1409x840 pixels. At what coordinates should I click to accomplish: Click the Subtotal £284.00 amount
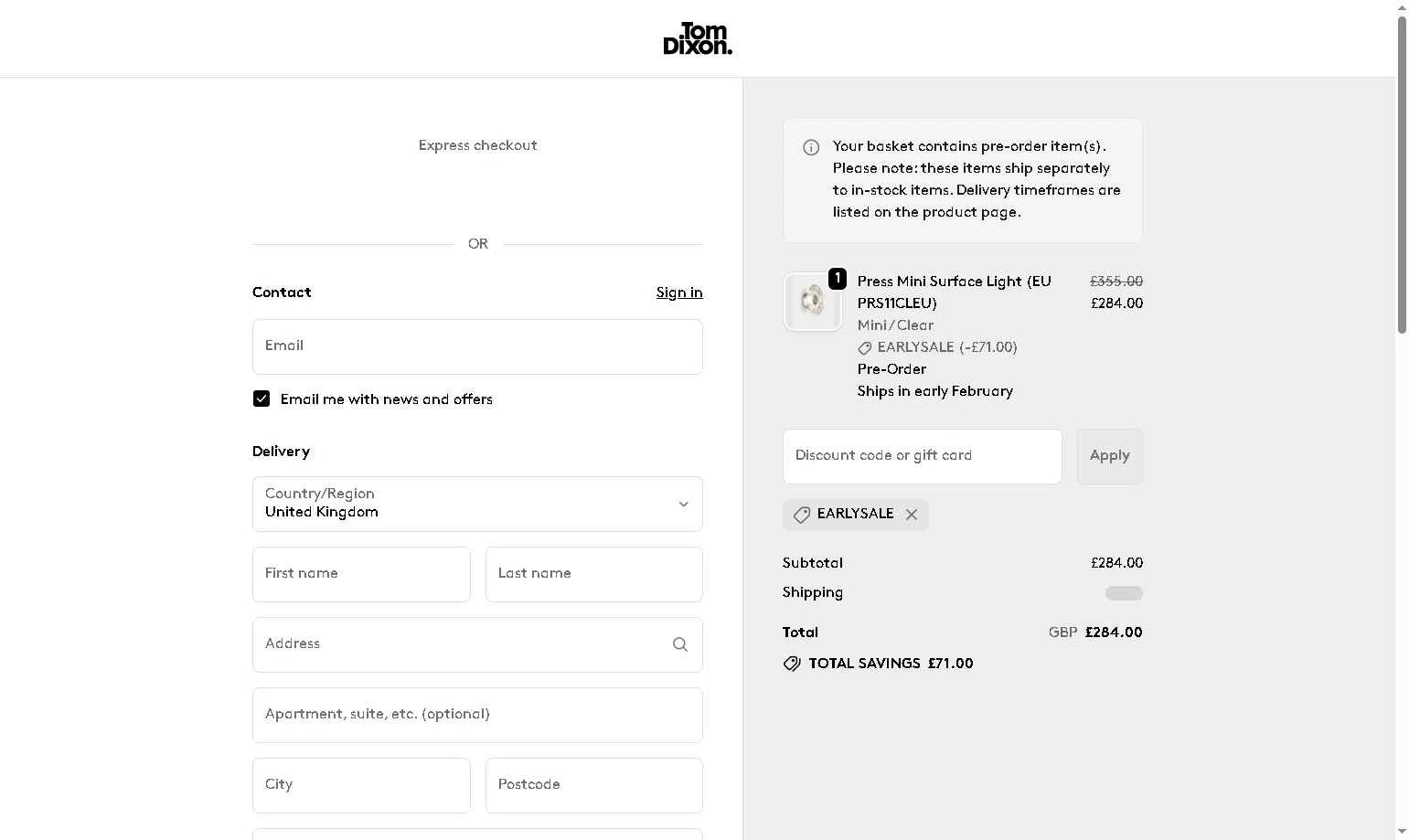pos(1116,563)
